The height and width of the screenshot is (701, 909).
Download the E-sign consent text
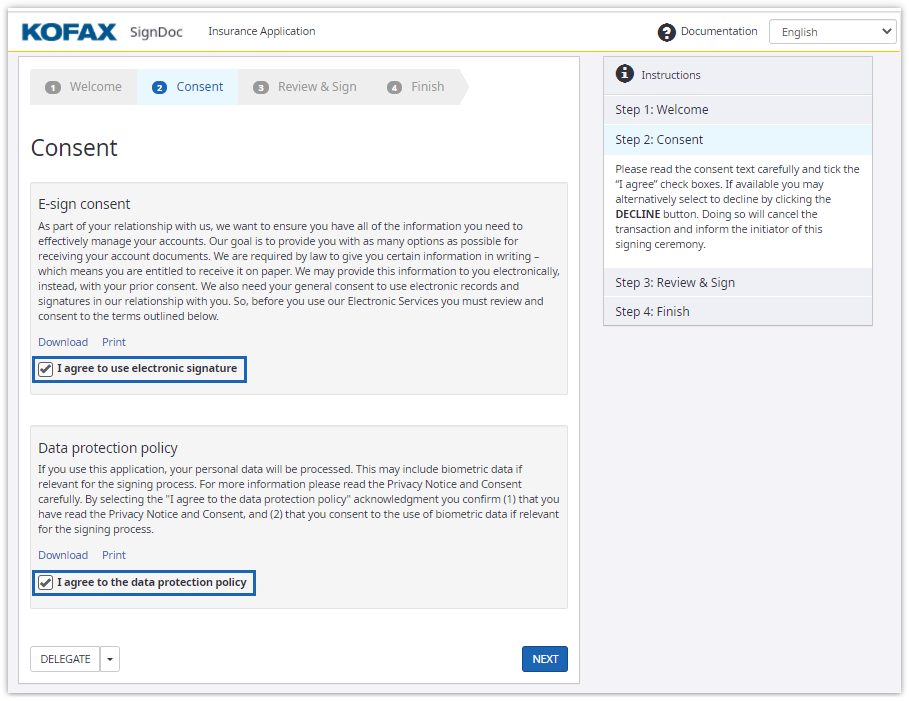pos(63,342)
